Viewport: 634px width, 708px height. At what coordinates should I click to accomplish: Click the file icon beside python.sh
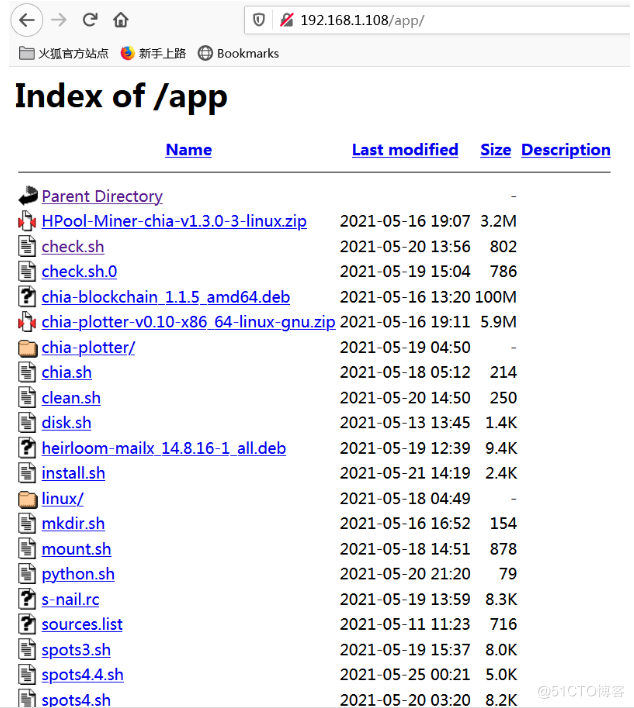click(x=27, y=573)
